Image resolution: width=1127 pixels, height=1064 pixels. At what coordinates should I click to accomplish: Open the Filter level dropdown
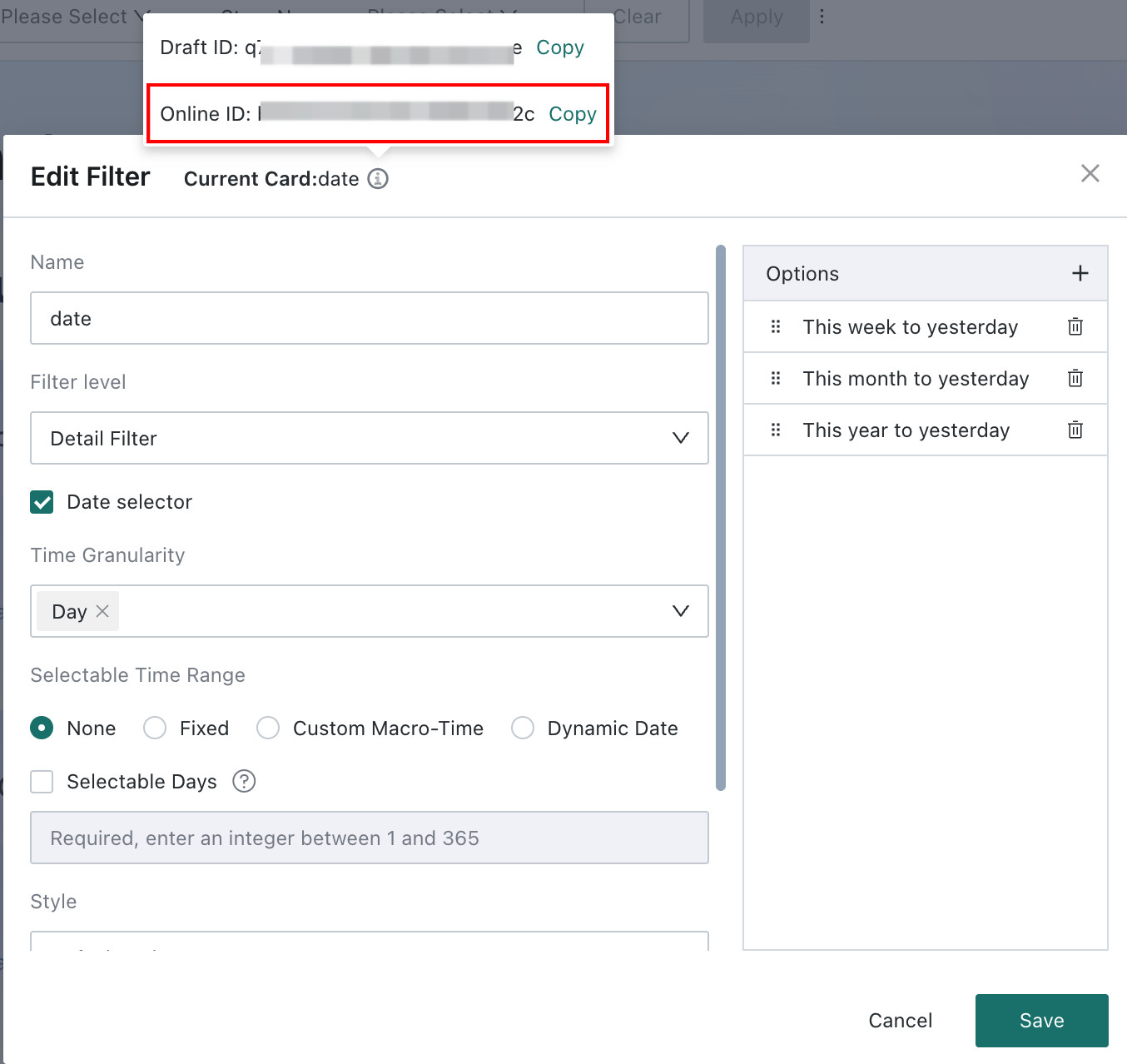tap(370, 438)
